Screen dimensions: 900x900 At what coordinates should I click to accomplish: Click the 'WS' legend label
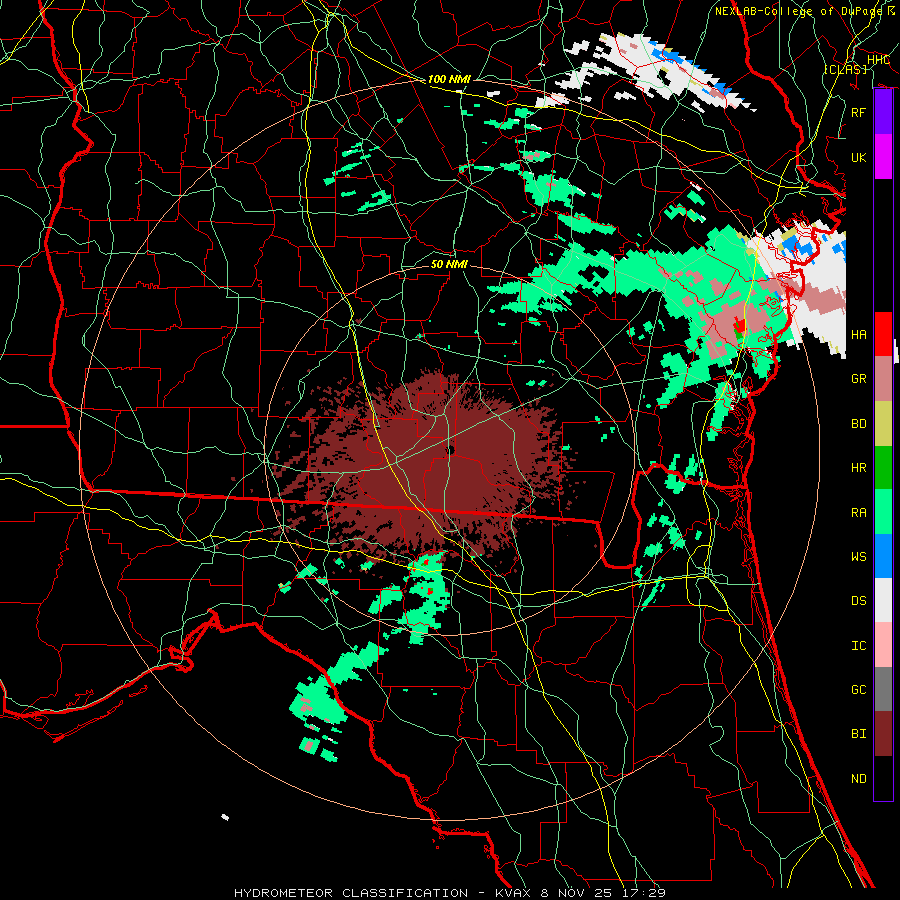[858, 556]
